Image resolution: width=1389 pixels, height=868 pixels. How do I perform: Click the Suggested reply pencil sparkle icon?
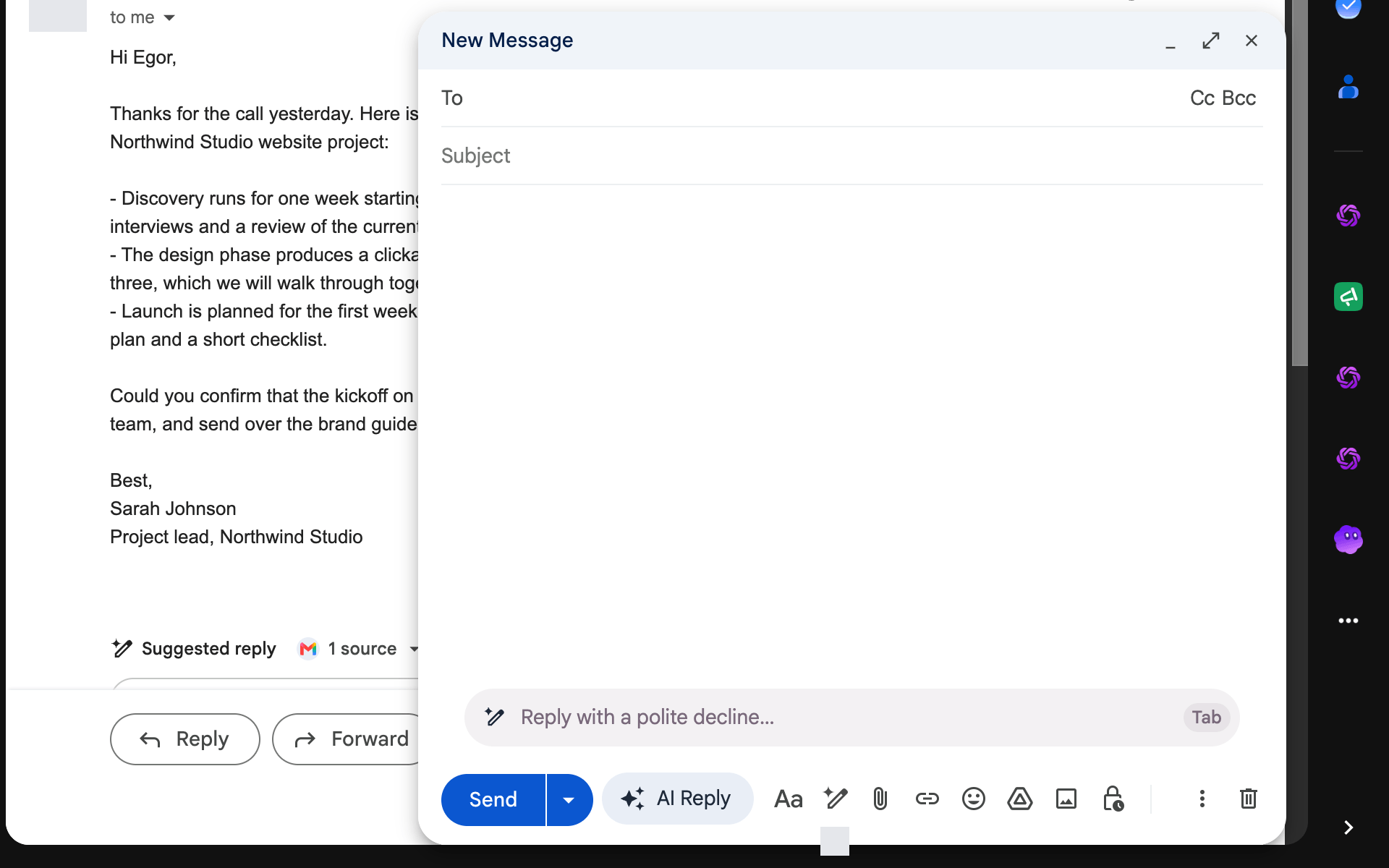[122, 648]
